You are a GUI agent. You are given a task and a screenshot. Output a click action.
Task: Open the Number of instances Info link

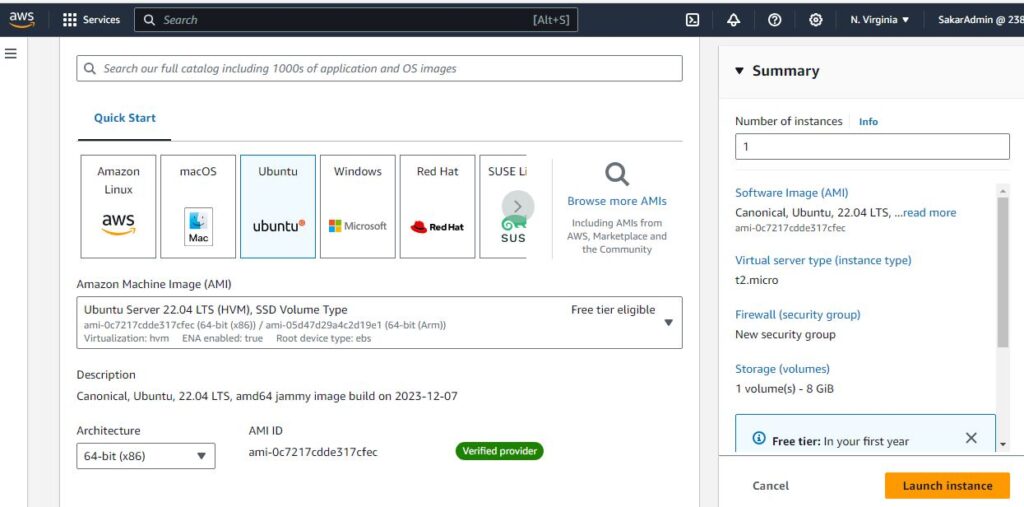[868, 122]
